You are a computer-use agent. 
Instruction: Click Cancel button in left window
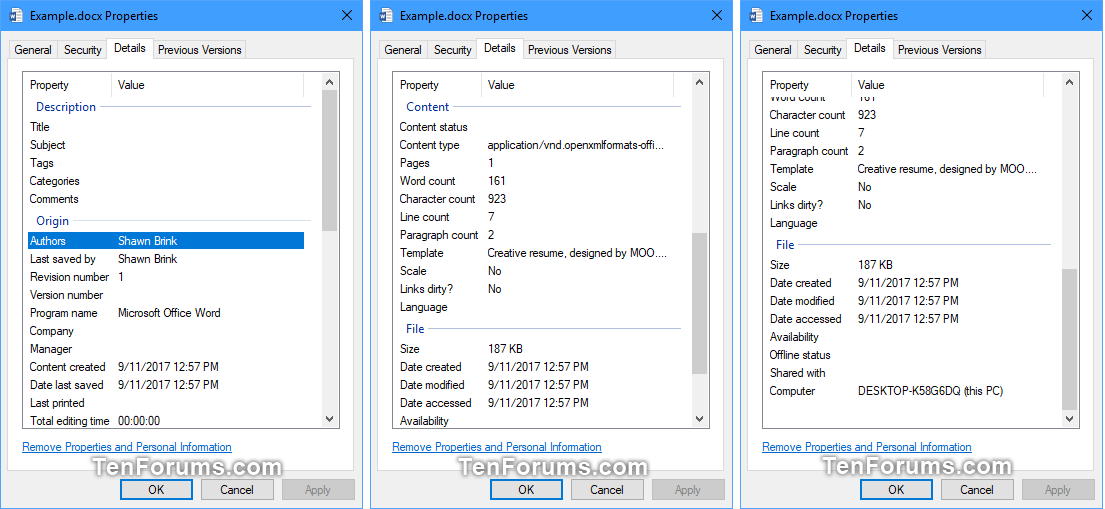click(x=237, y=489)
